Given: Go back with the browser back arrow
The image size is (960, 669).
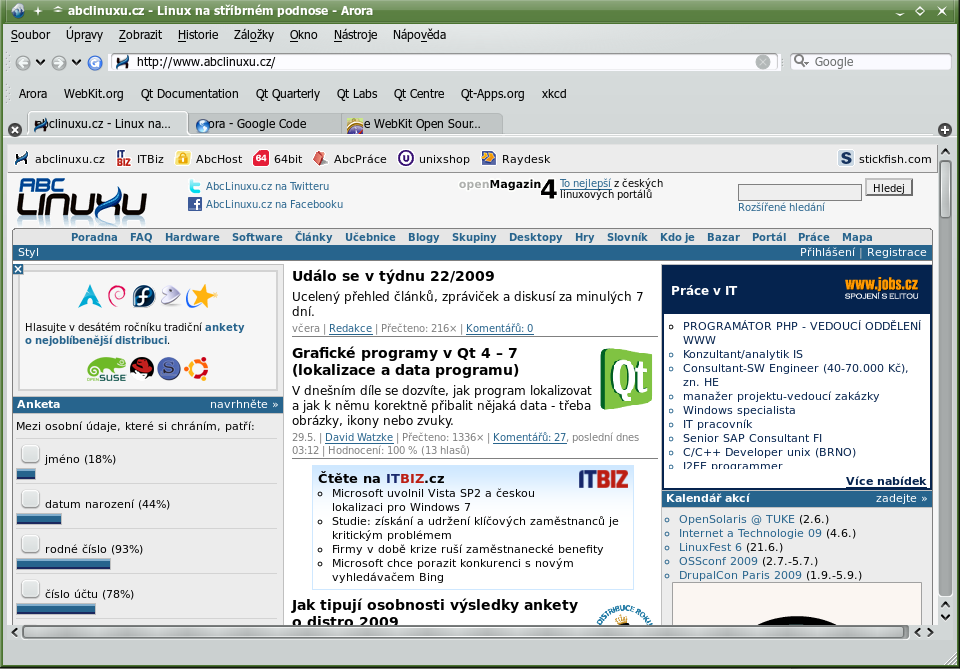Looking at the screenshot, I should tap(23, 62).
